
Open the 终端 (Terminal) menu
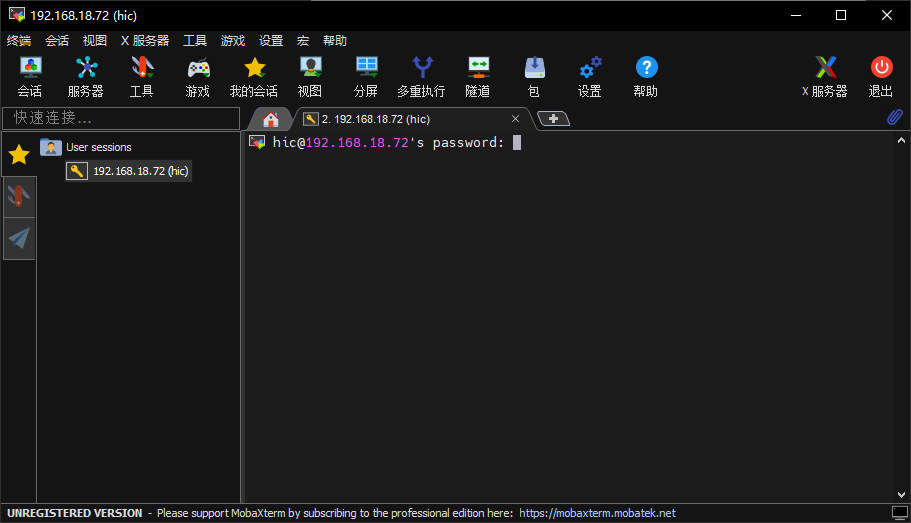[19, 41]
